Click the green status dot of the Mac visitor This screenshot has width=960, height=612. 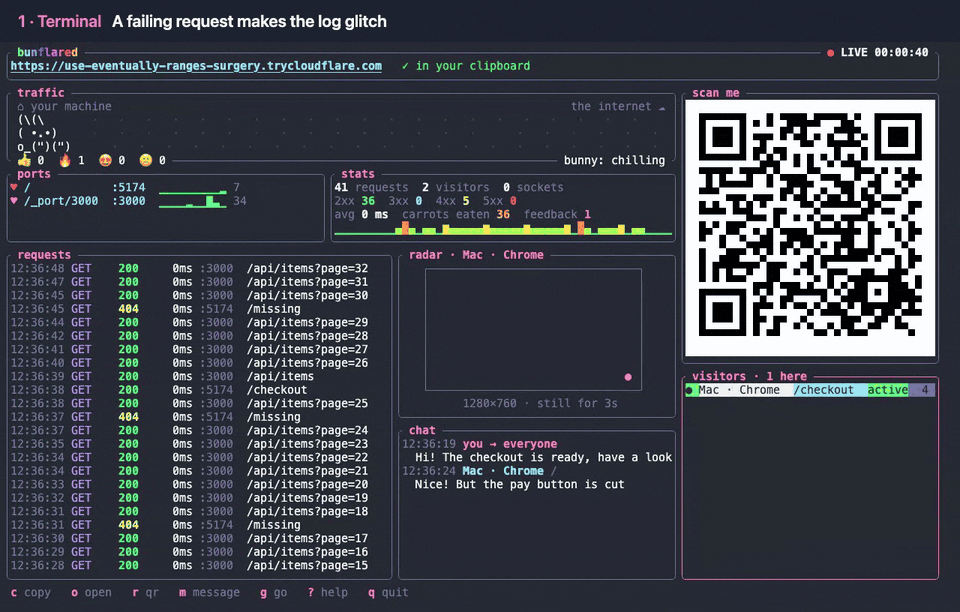[689, 390]
